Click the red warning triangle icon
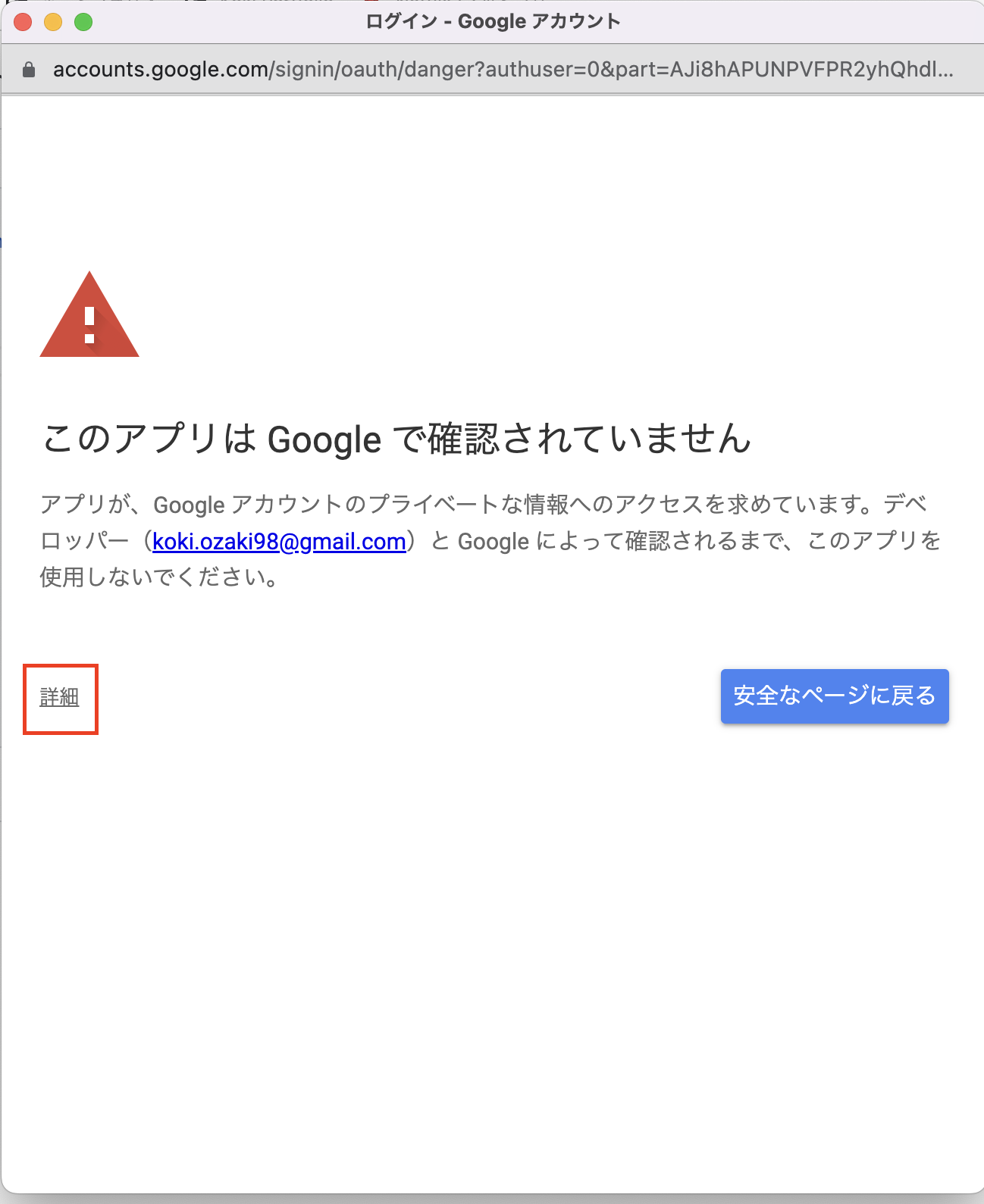 point(89,314)
